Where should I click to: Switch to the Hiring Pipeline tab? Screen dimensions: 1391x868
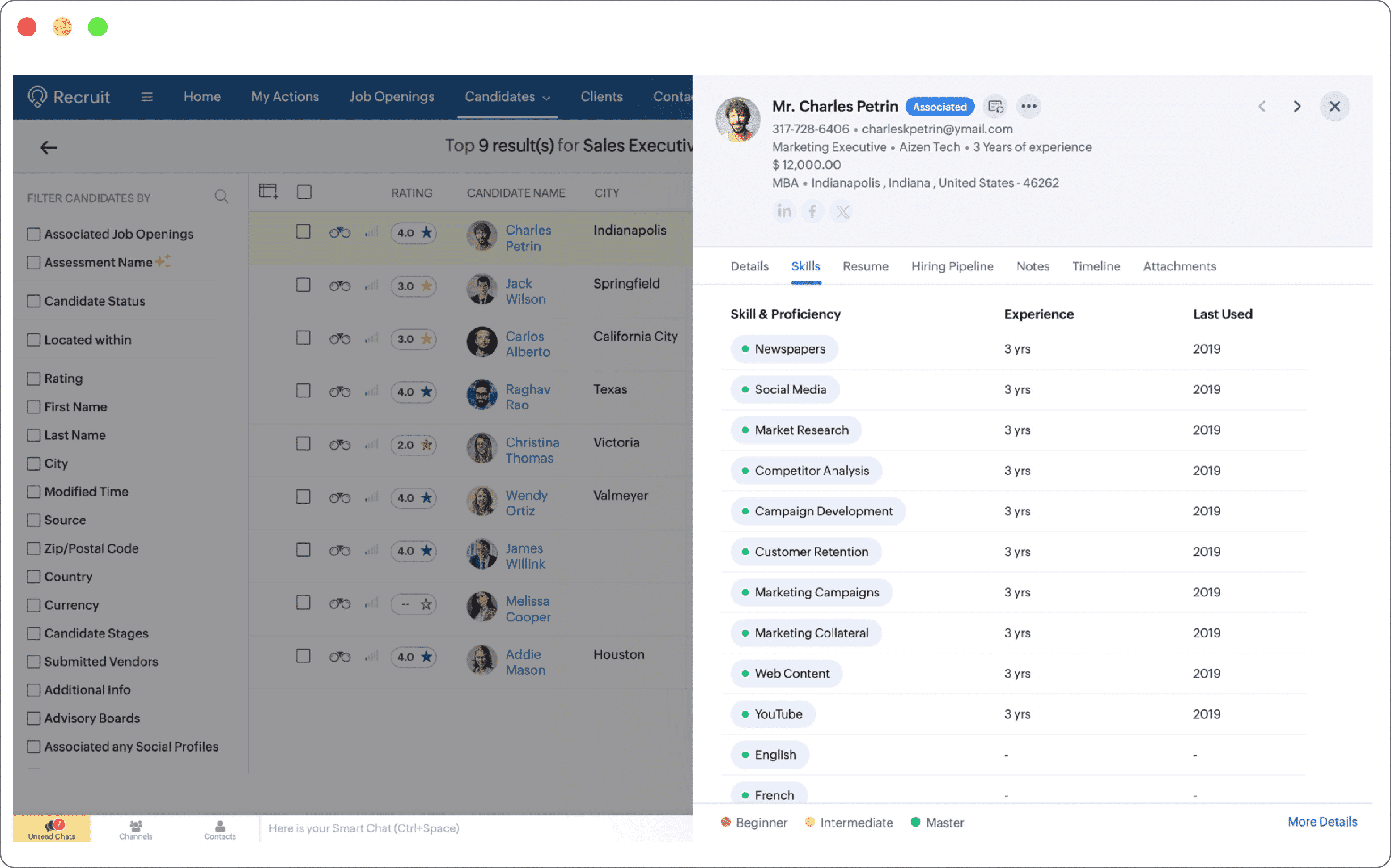[952, 266]
